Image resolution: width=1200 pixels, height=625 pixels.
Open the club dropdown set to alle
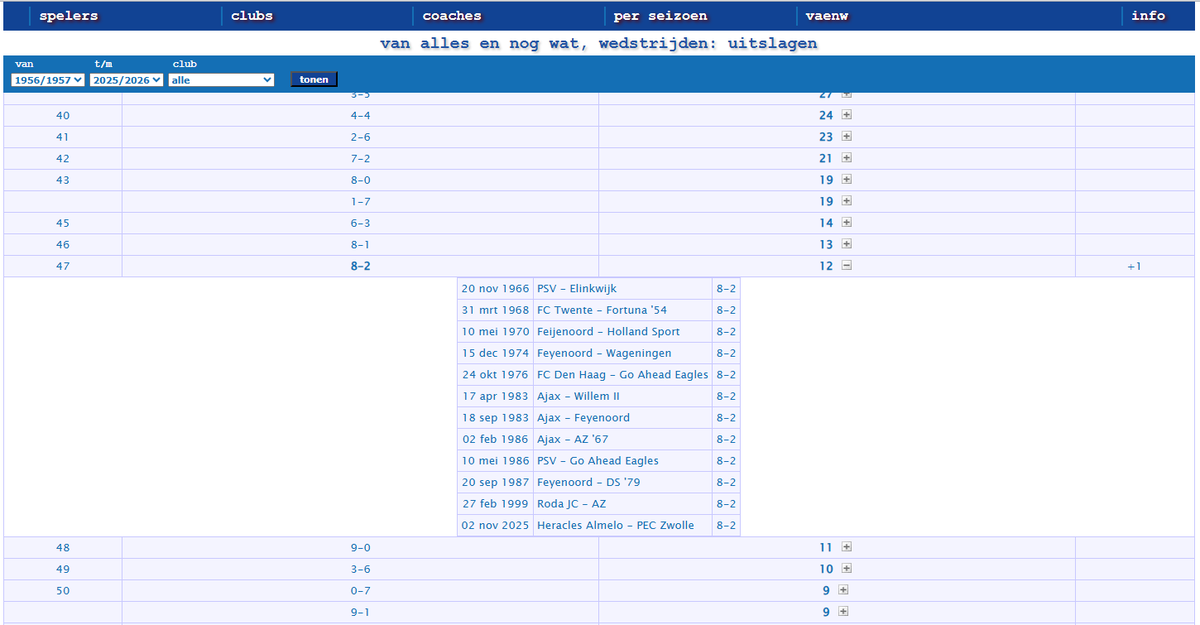[x=221, y=80]
